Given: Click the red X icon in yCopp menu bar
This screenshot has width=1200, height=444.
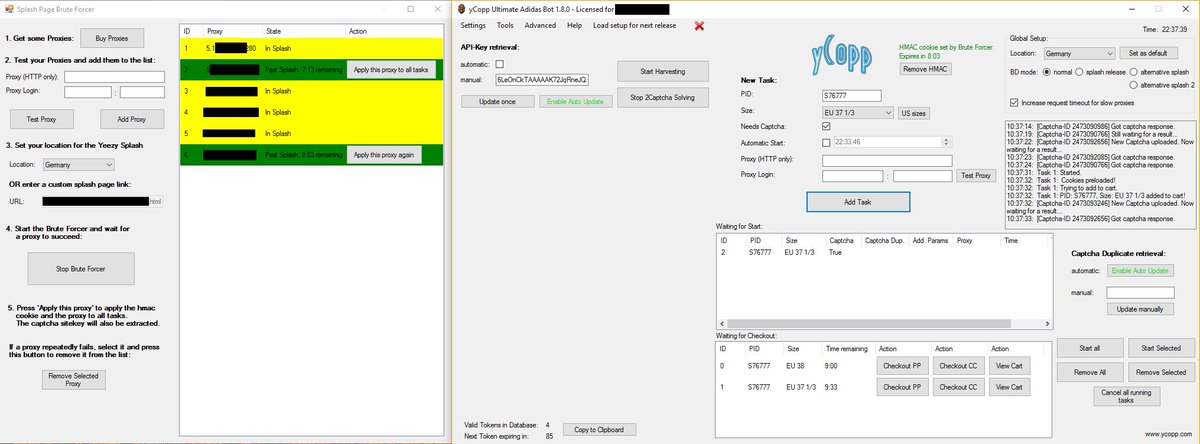Looking at the screenshot, I should 699,25.
